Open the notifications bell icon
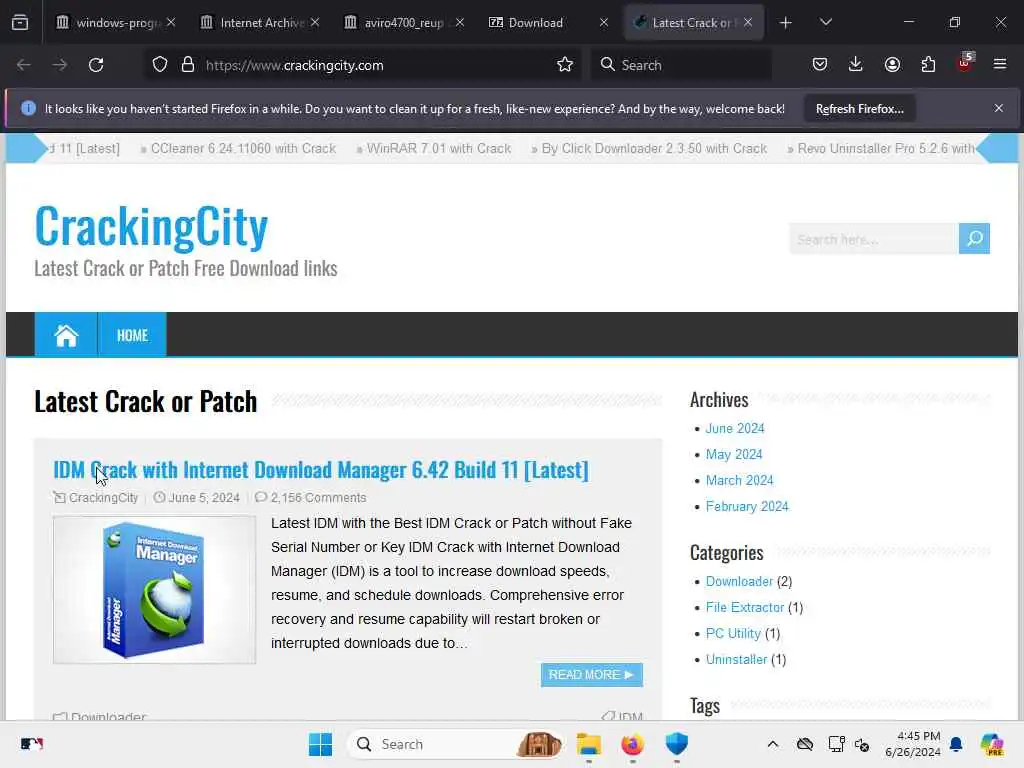The image size is (1024, 768). [956, 744]
